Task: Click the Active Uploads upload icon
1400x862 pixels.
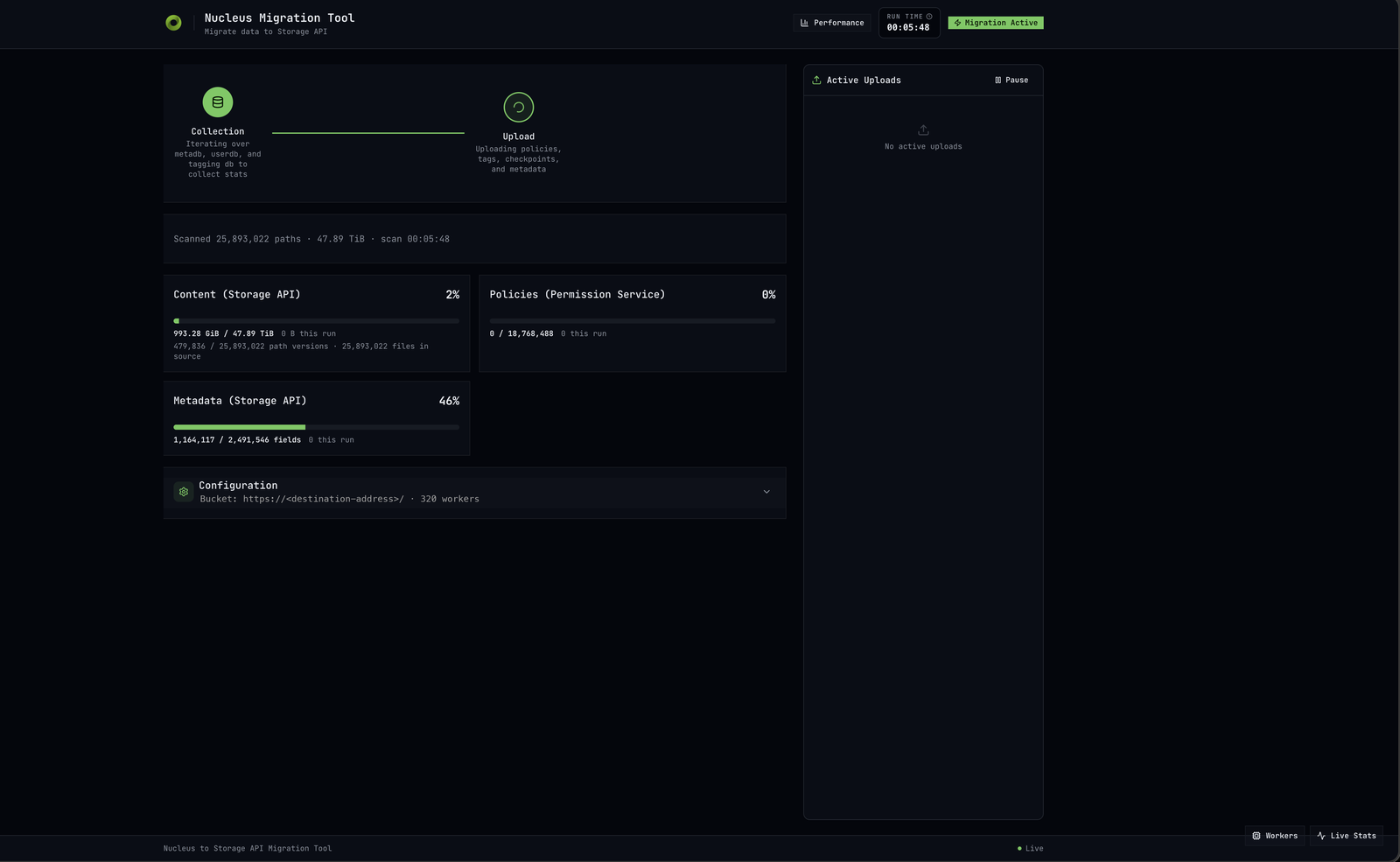Action: (816, 81)
